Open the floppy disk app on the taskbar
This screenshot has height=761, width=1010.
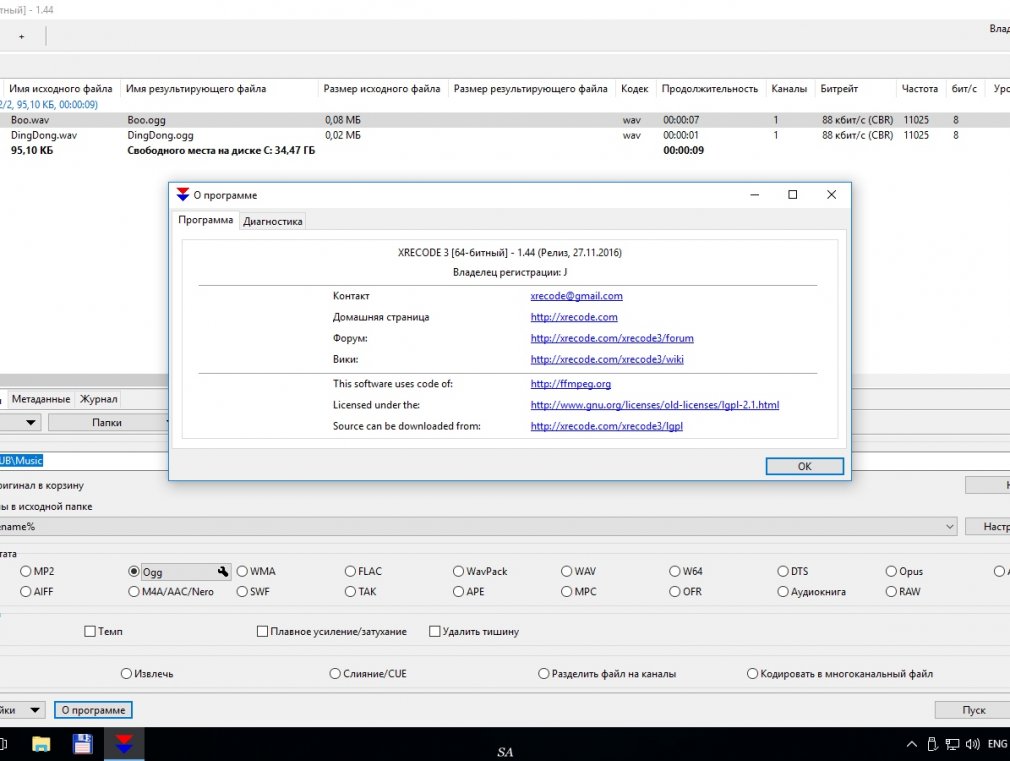pyautogui.click(x=82, y=744)
